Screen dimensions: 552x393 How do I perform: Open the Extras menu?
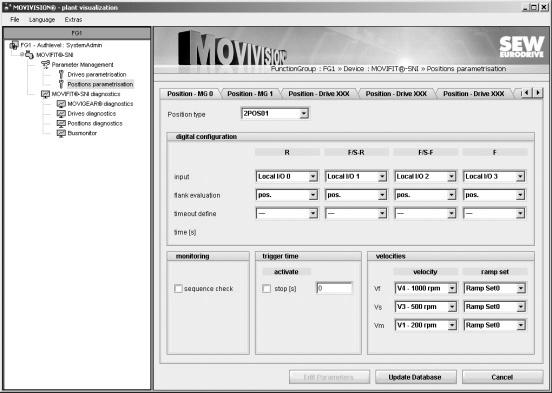coord(73,20)
